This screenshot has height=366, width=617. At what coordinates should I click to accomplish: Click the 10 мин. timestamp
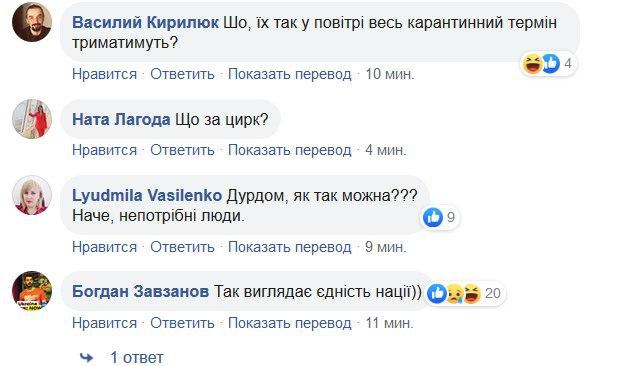pos(390,74)
